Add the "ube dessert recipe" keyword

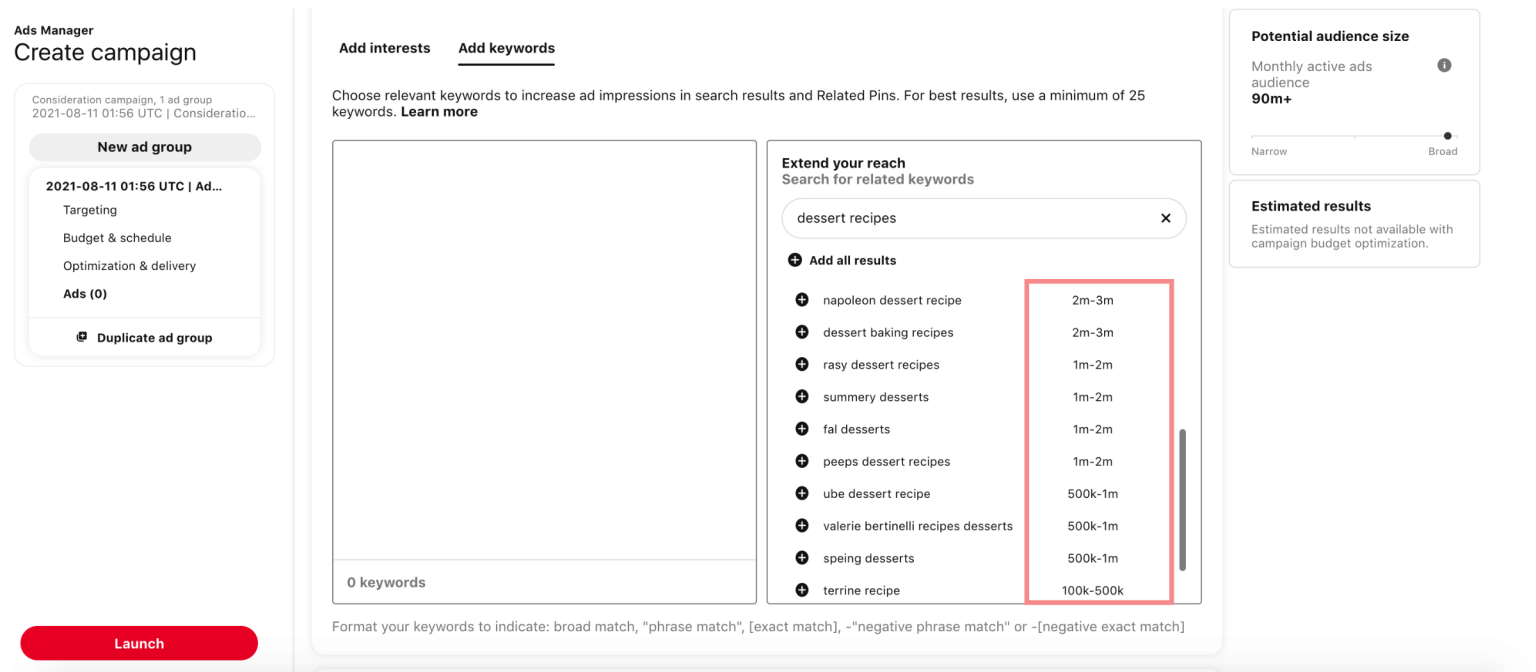pyautogui.click(x=801, y=493)
